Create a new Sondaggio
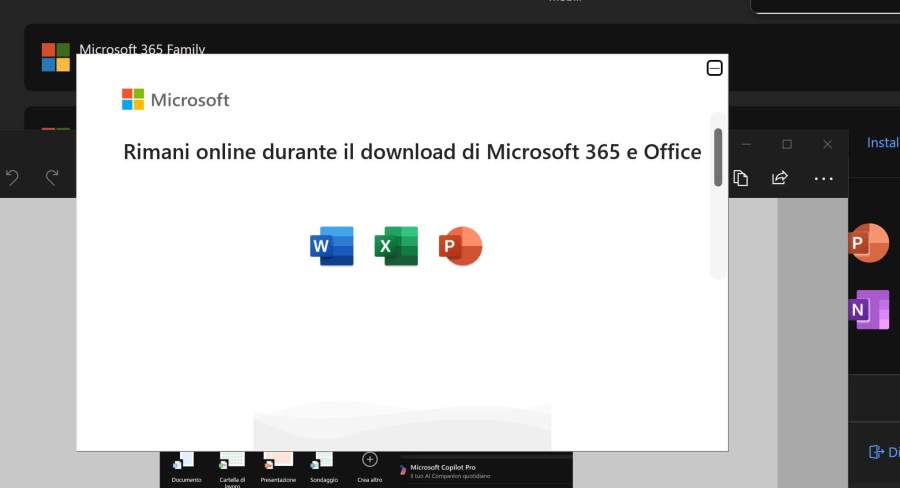 click(x=323, y=463)
